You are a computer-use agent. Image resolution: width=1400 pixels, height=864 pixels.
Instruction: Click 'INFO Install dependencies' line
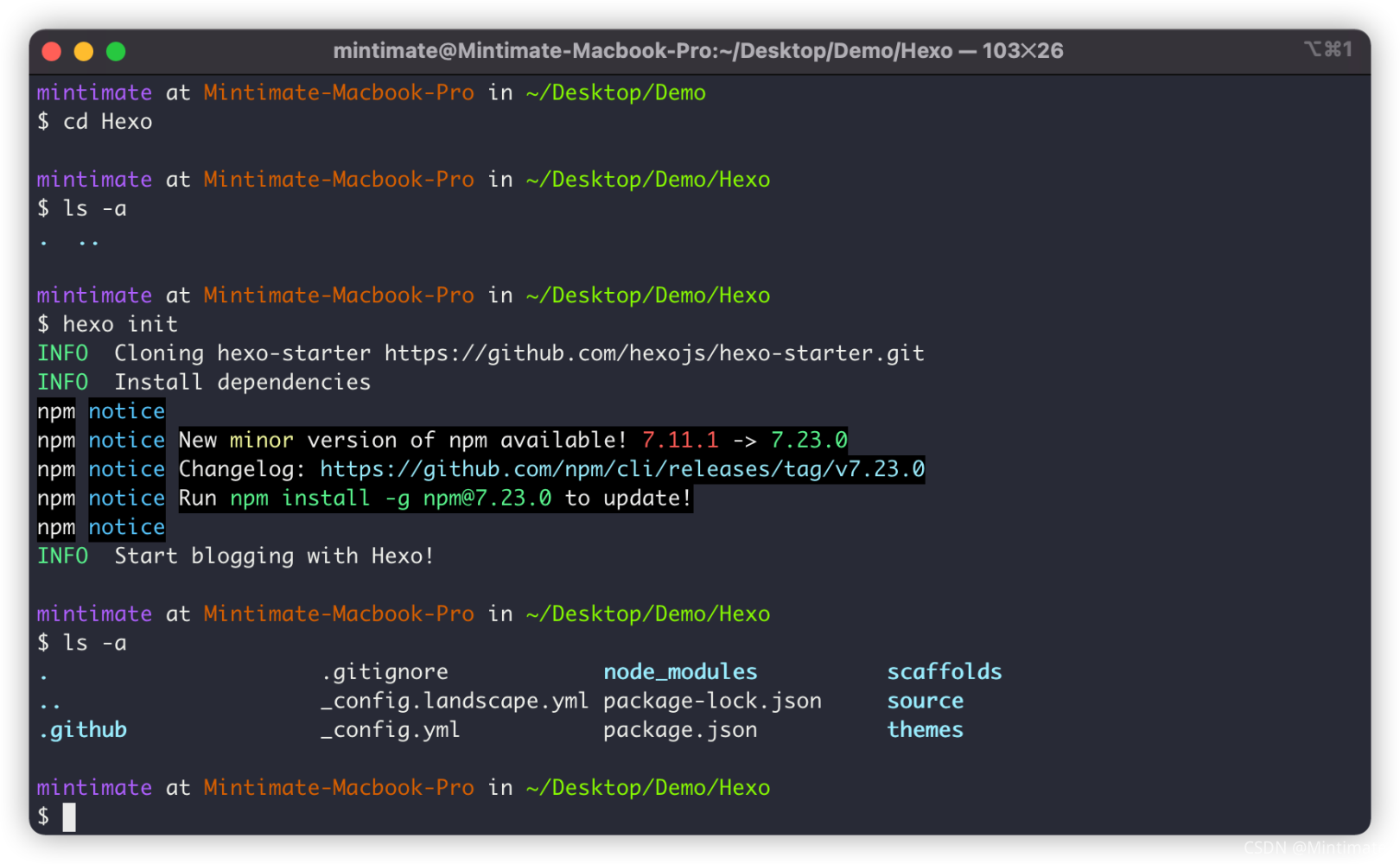pos(204,382)
